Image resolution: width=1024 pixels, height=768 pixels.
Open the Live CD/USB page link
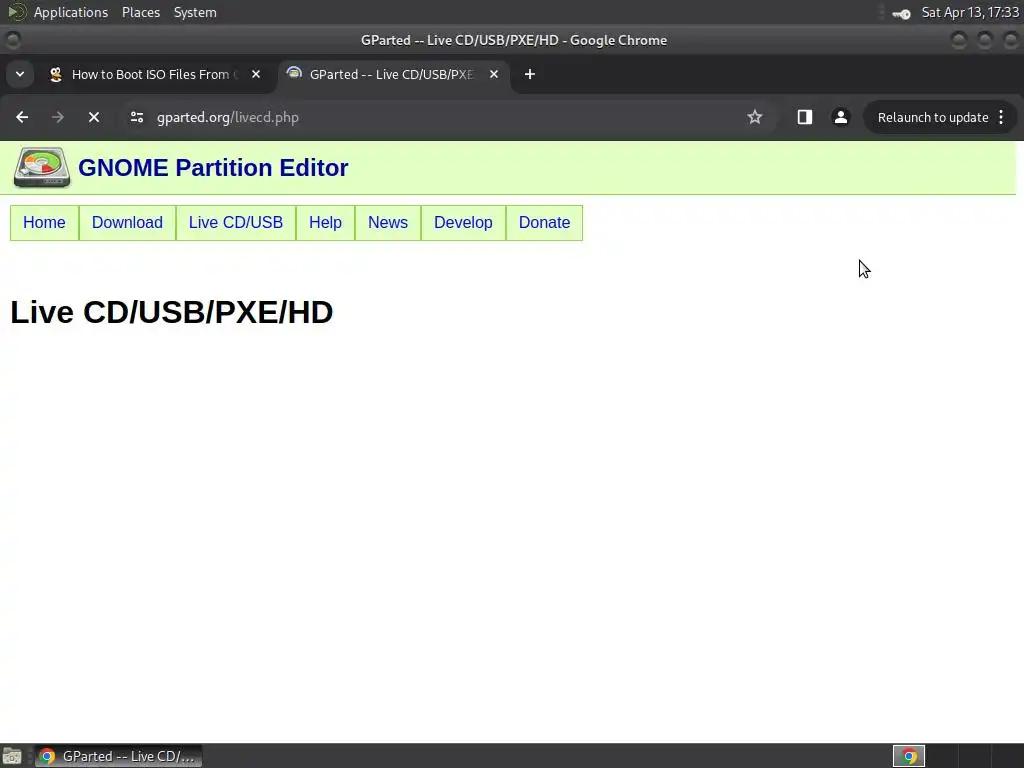coord(236,223)
